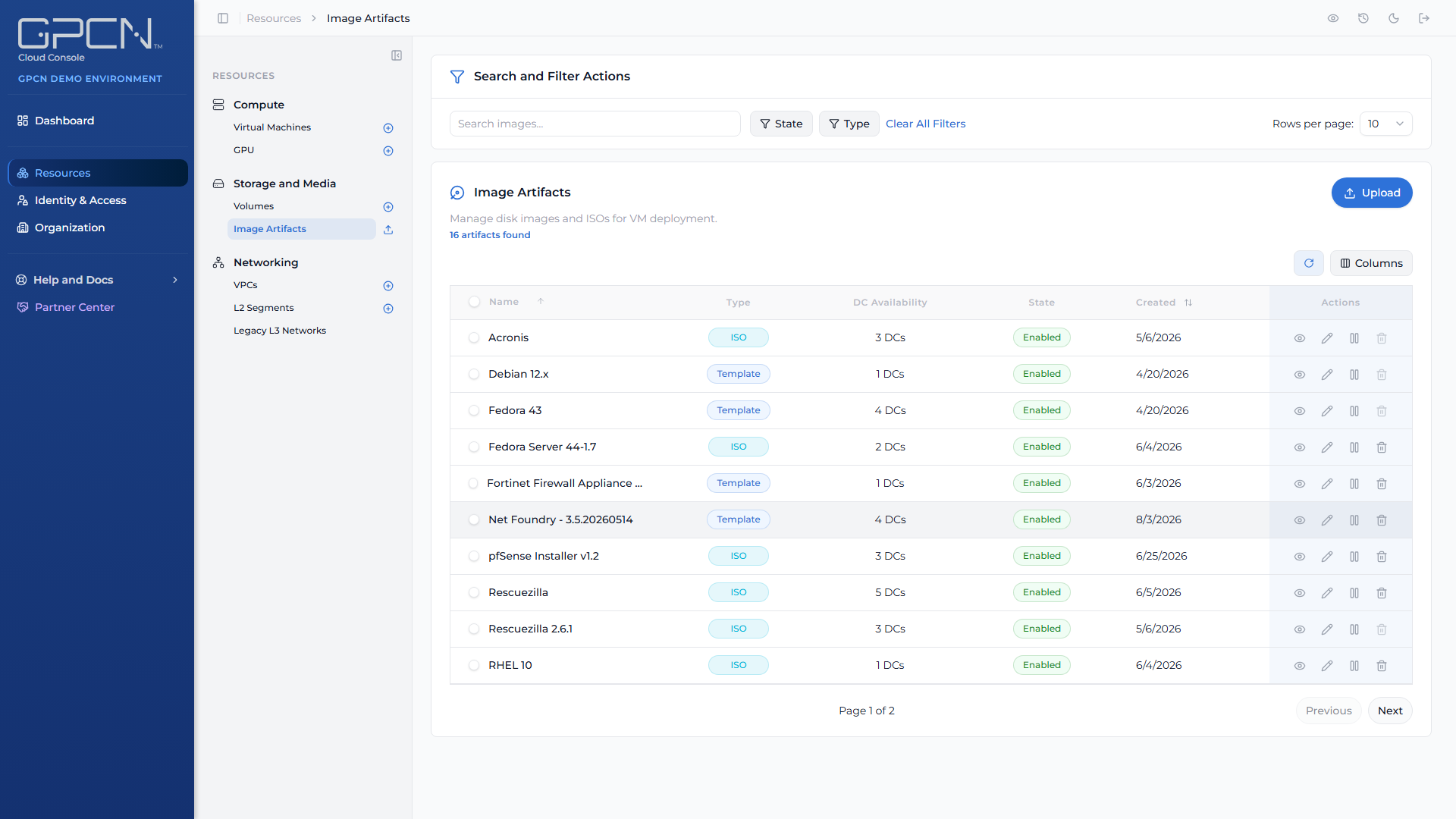This screenshot has width=1456, height=819.
Task: Click the Resources breadcrumb link
Action: coord(274,18)
